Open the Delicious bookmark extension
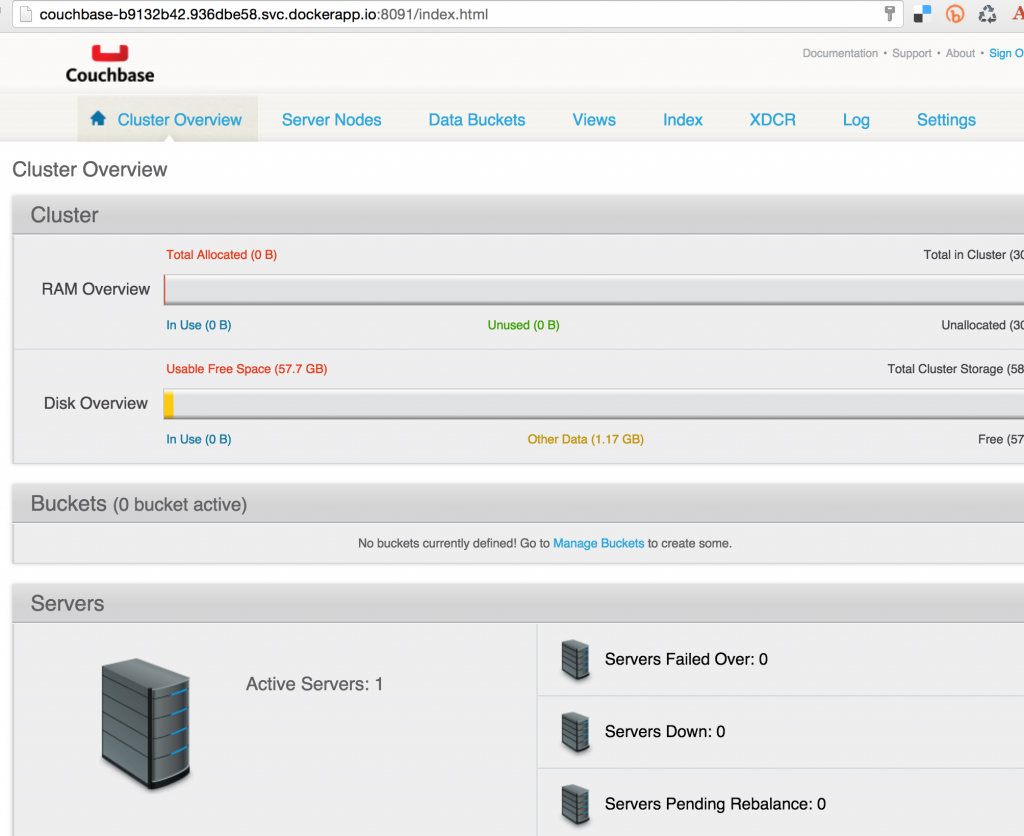Viewport: 1024px width, 836px height. click(x=922, y=14)
